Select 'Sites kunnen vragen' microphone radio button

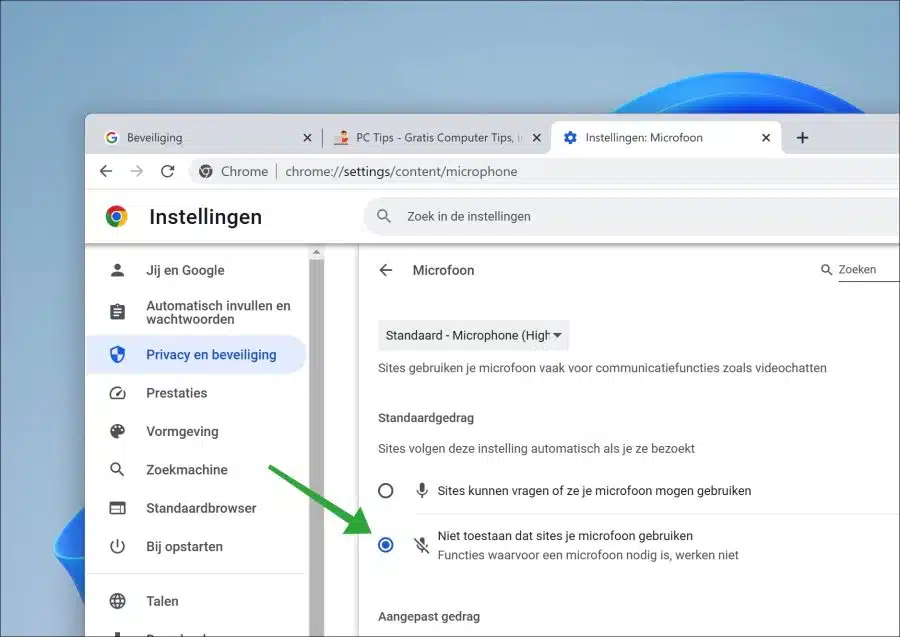(x=386, y=491)
